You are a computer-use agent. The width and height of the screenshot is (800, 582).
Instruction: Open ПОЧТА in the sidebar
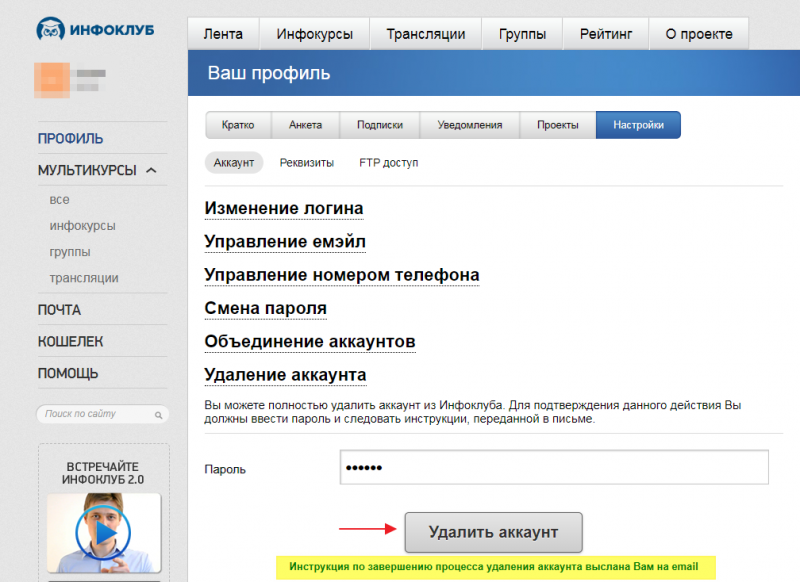[59, 310]
